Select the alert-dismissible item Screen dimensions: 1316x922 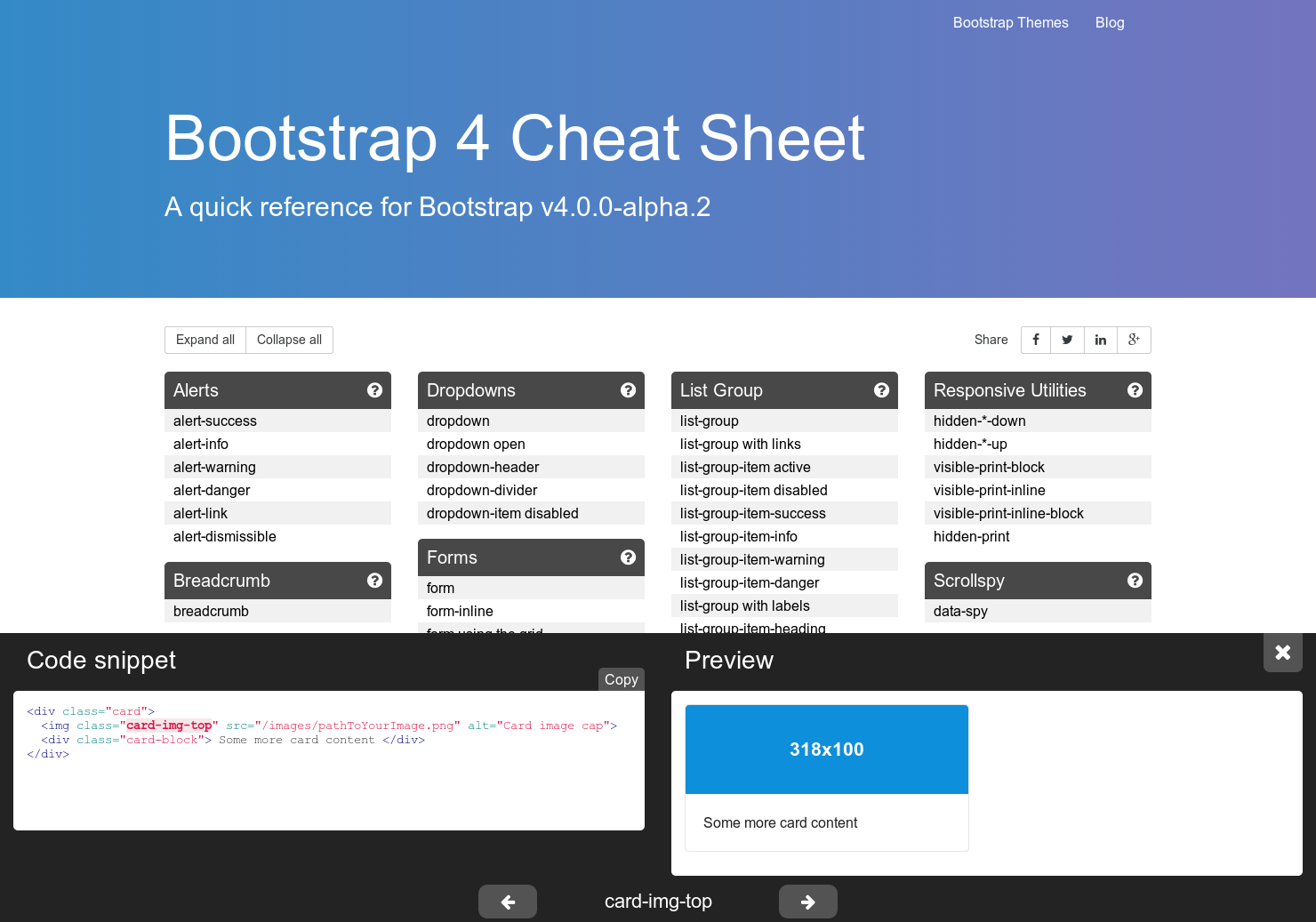point(277,536)
